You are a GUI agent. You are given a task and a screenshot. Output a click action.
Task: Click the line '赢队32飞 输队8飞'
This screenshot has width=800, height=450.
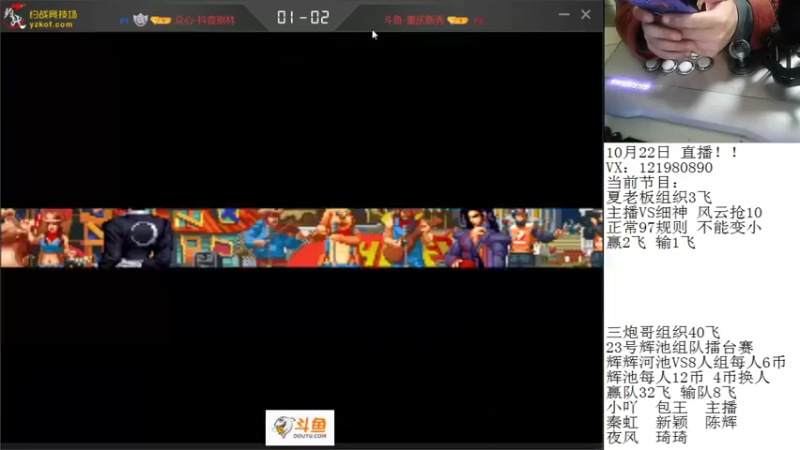[x=671, y=392]
